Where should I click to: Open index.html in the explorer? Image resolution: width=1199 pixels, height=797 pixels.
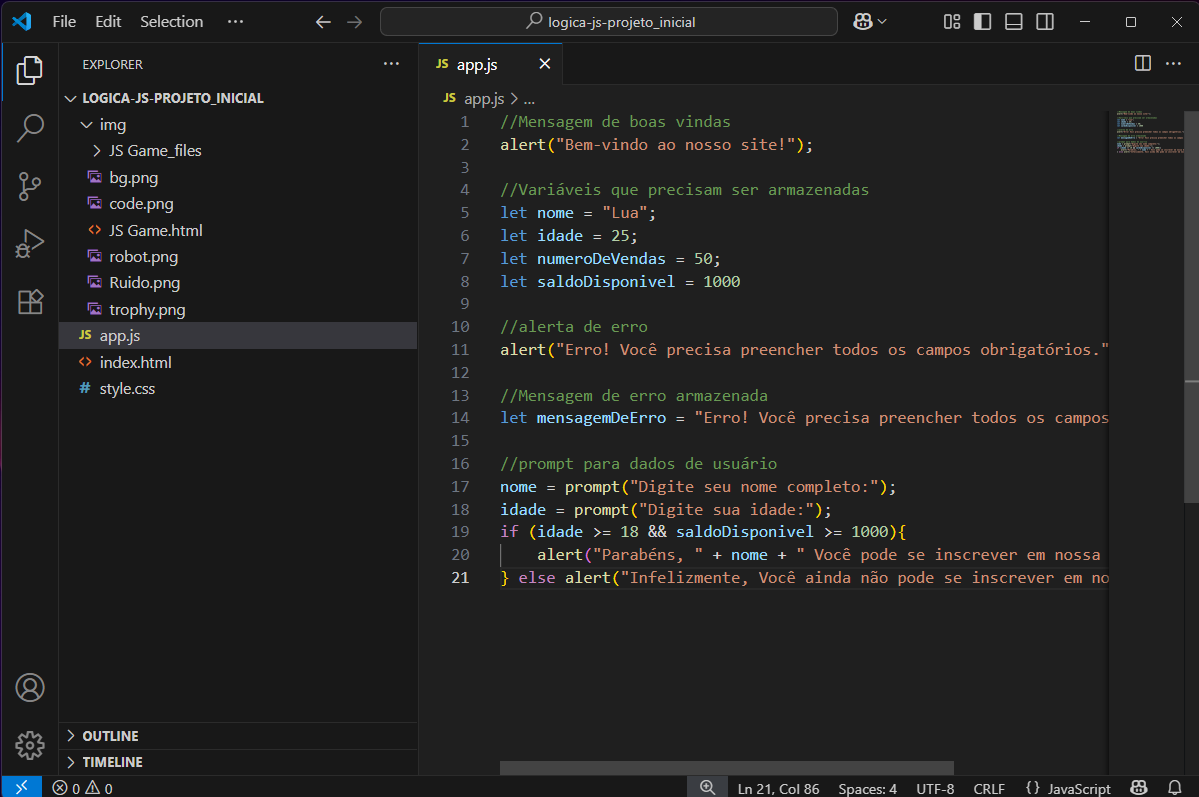pos(135,363)
